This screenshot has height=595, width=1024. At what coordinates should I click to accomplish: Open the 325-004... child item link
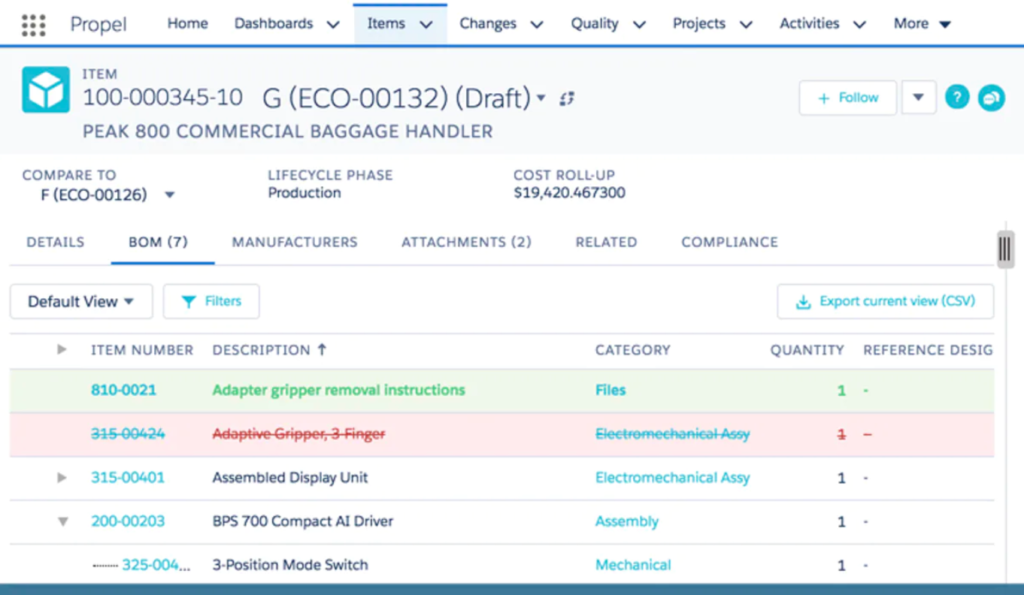coord(156,565)
